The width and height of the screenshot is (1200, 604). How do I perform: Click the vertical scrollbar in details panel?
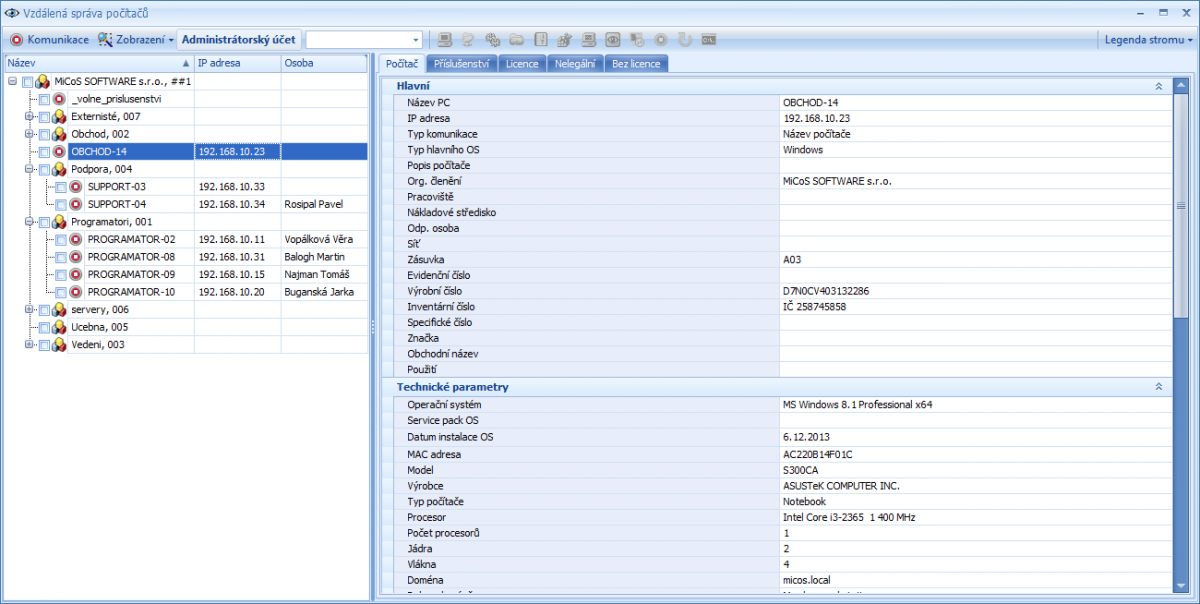(x=1182, y=205)
